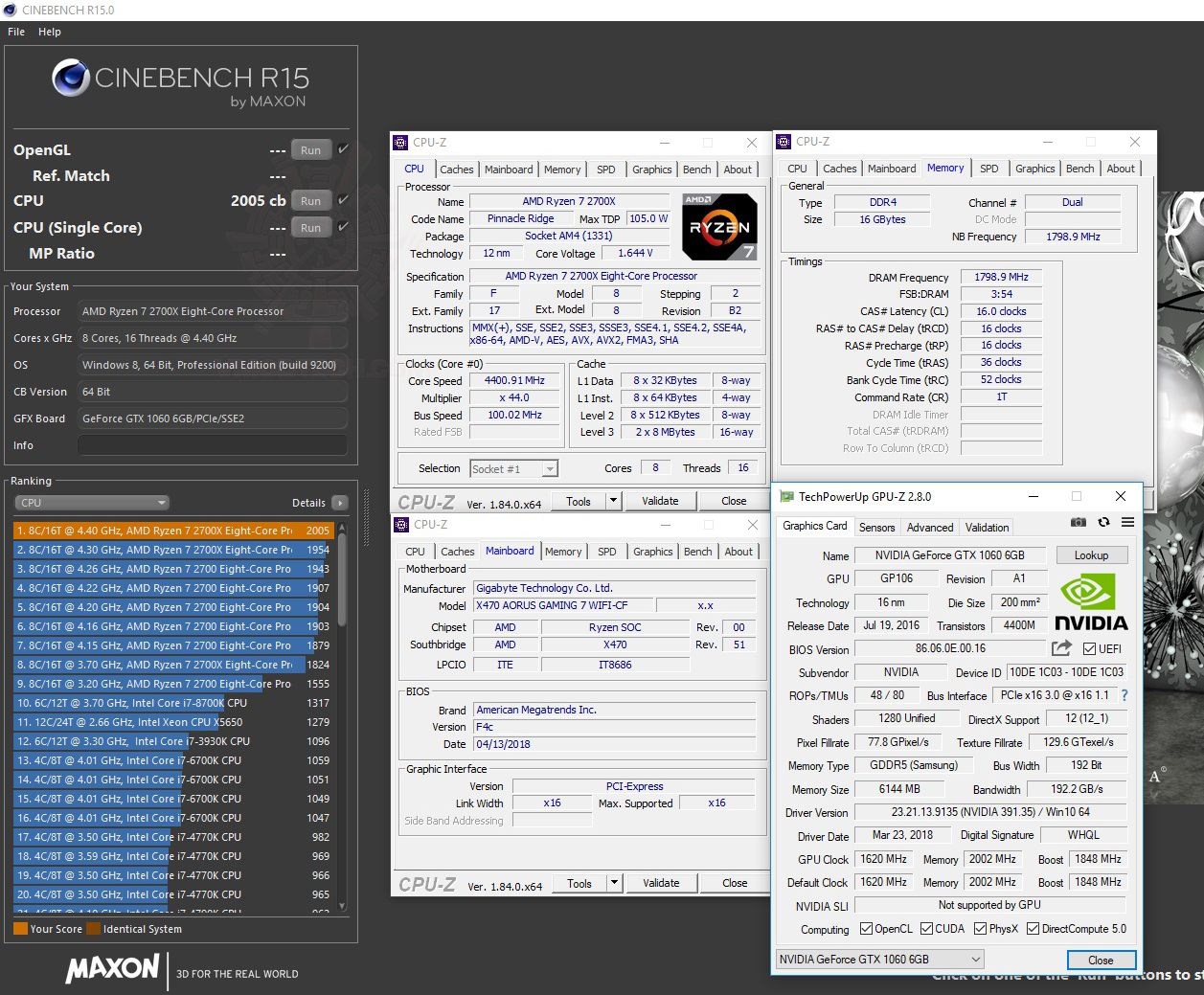Click the orange Your Score legend swatch

click(x=20, y=929)
